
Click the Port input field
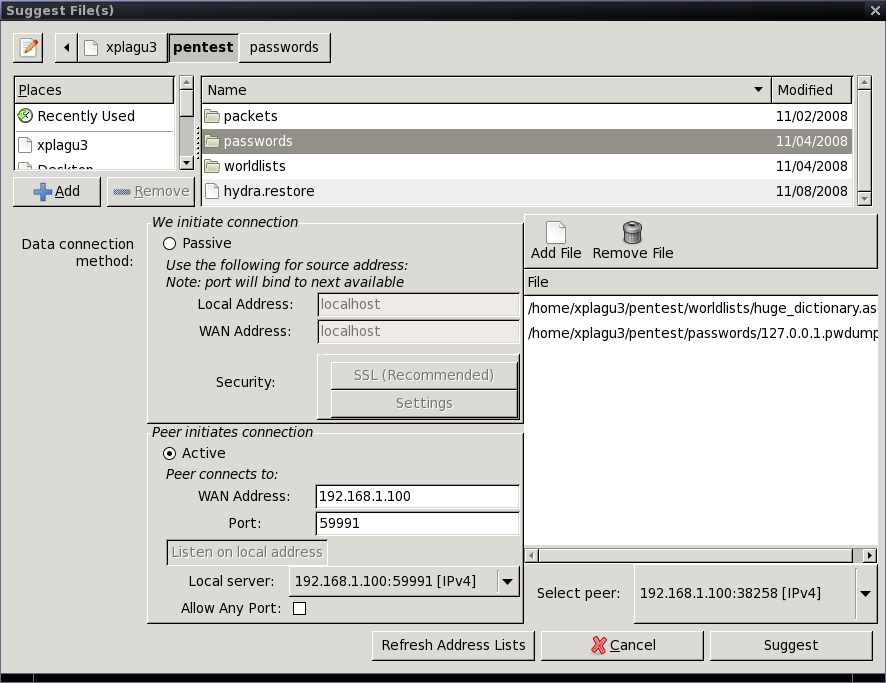pyautogui.click(x=417, y=523)
